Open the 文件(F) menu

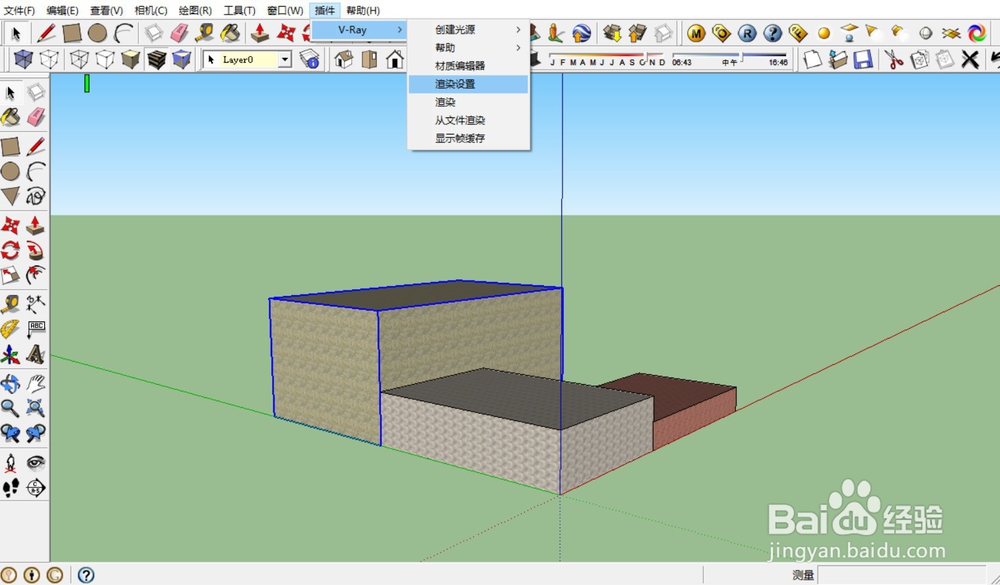point(19,10)
